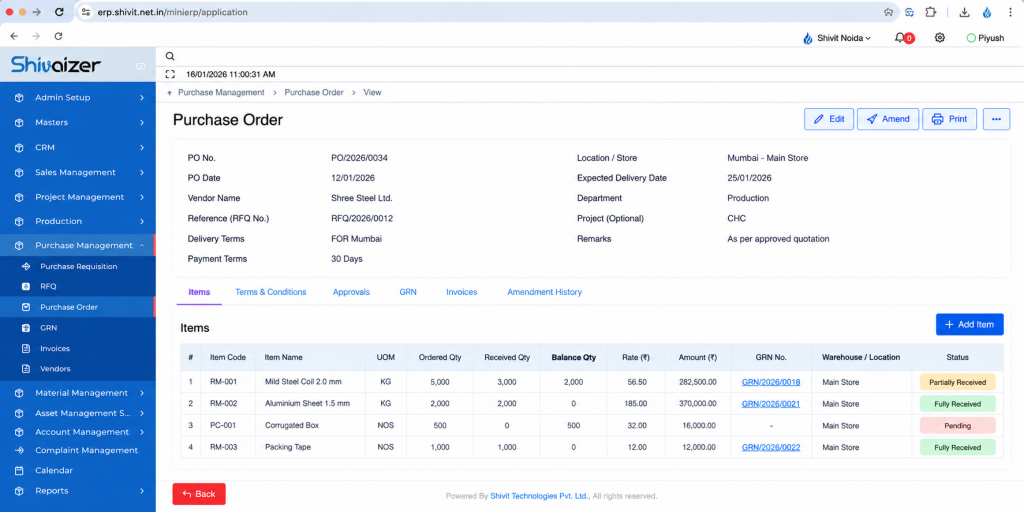
Task: Select Purchase Order in the sidebar
Action: (78, 307)
